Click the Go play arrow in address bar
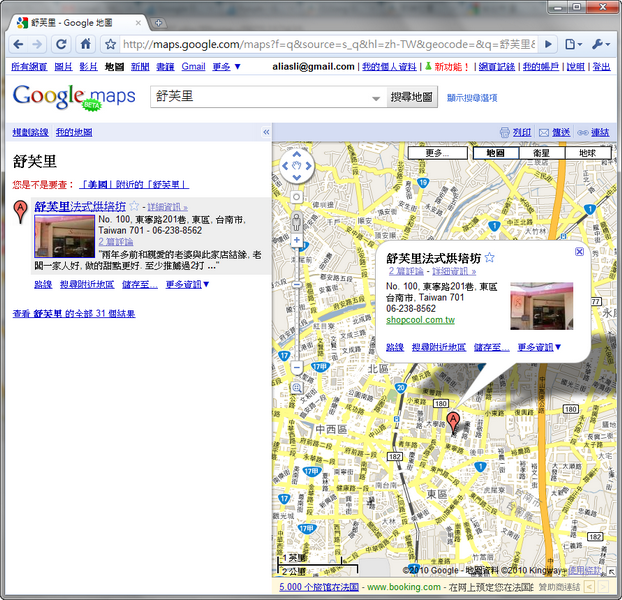 [x=549, y=44]
